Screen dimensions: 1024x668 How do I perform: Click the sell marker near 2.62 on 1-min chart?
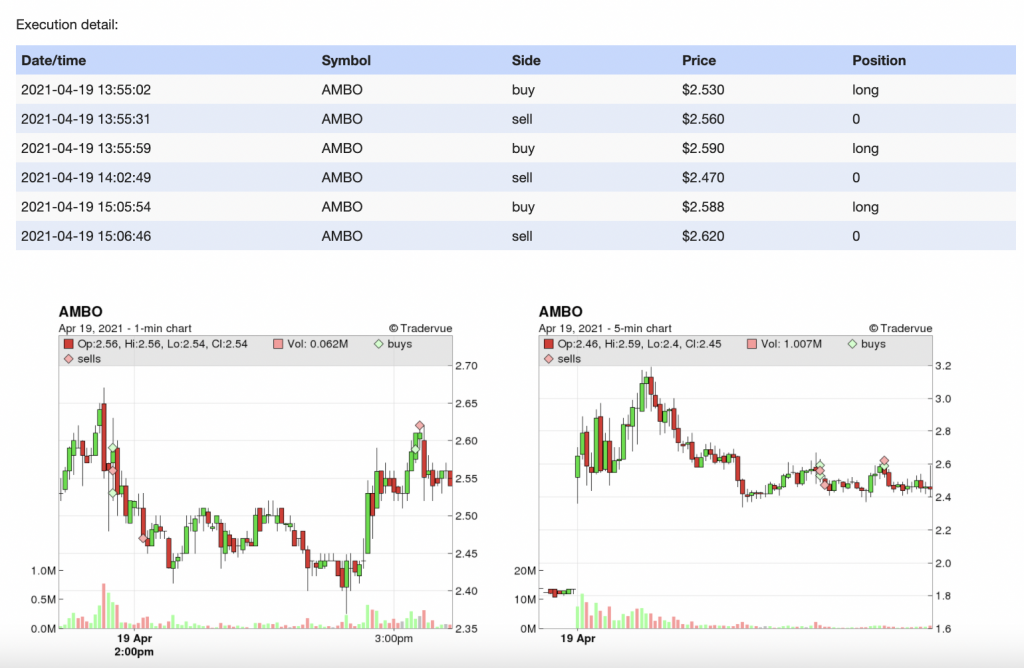click(420, 426)
